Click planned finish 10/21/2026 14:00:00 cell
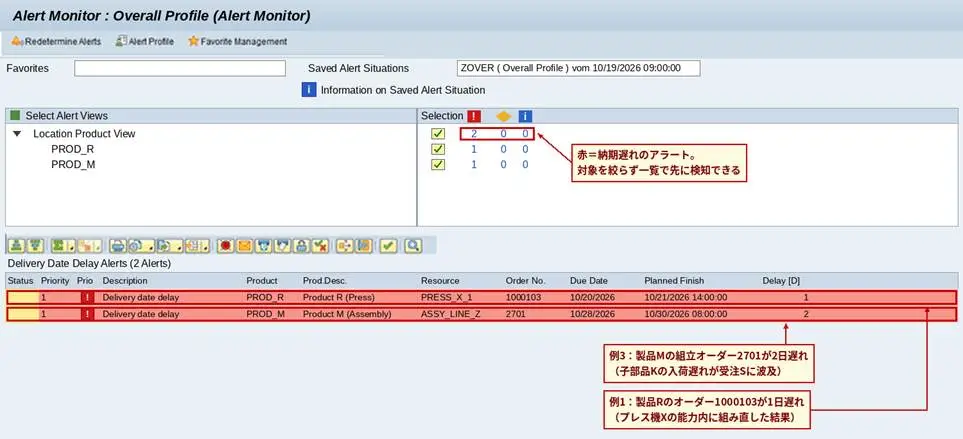The width and height of the screenshot is (963, 439). coord(685,298)
